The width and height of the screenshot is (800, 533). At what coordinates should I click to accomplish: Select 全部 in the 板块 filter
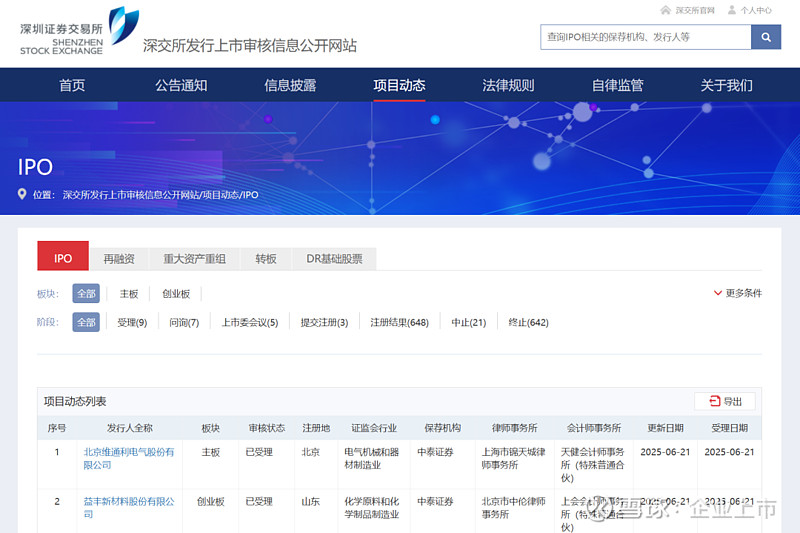86,294
